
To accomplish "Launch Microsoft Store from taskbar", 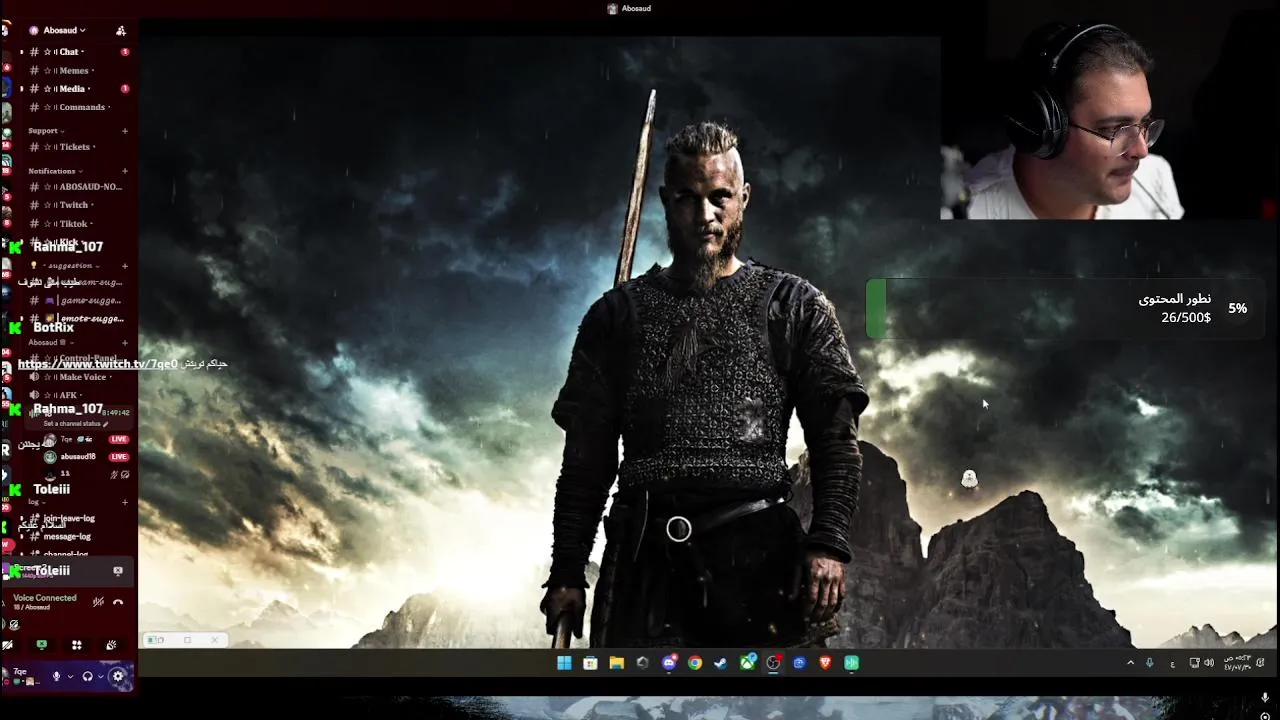I will pos(590,663).
